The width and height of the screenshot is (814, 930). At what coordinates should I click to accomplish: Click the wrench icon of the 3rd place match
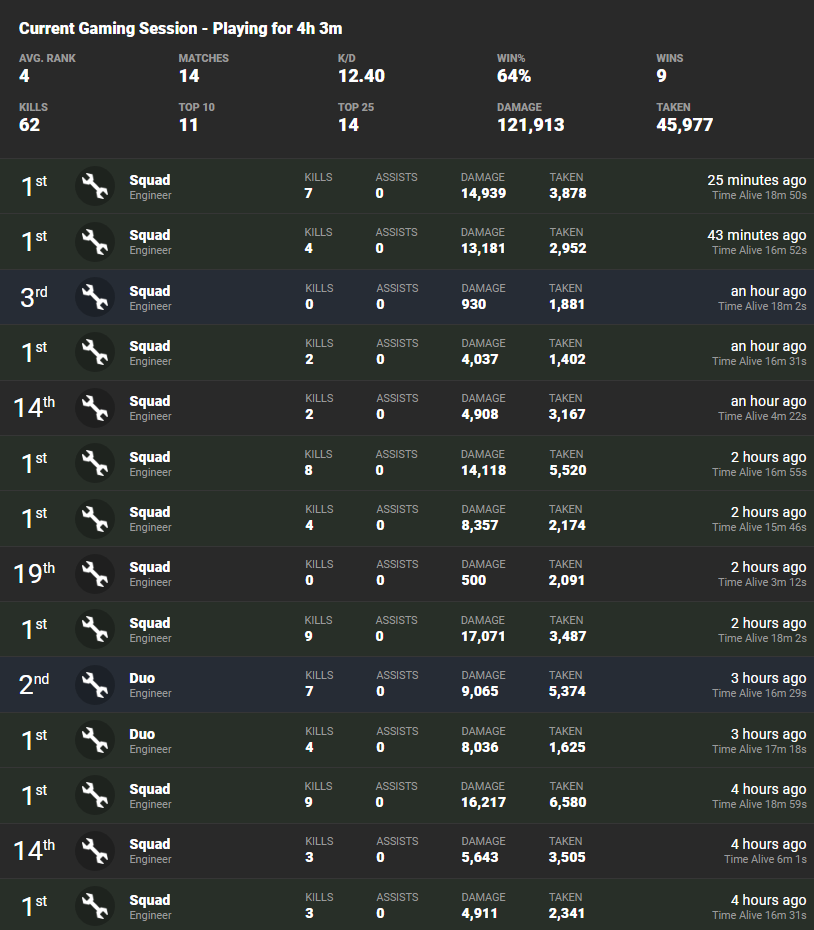(95, 298)
